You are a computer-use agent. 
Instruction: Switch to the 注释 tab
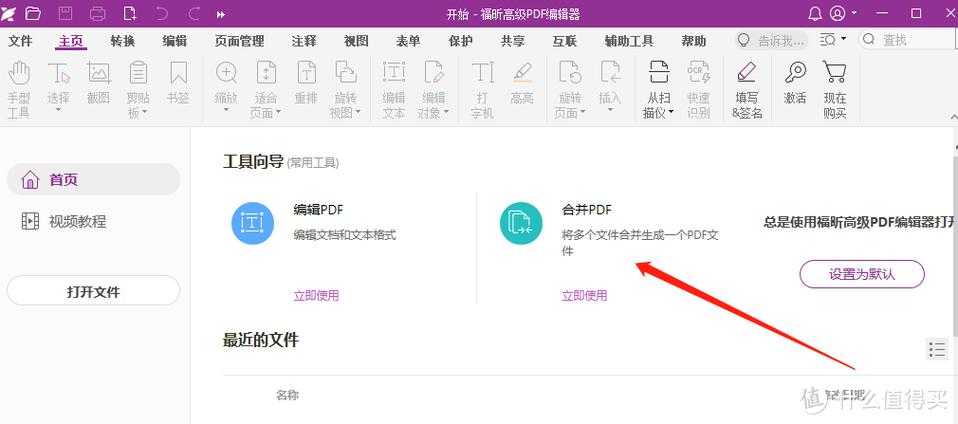click(x=304, y=41)
